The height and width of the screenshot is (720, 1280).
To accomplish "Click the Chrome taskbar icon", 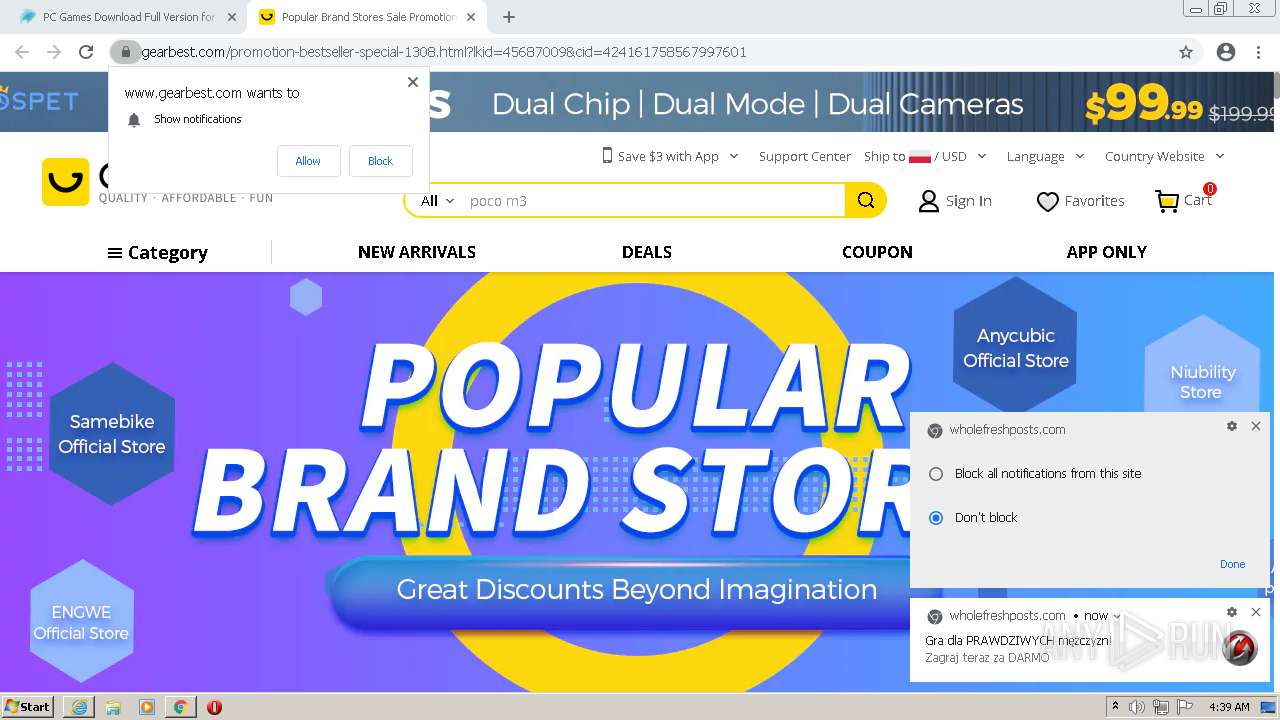I will tap(180, 707).
